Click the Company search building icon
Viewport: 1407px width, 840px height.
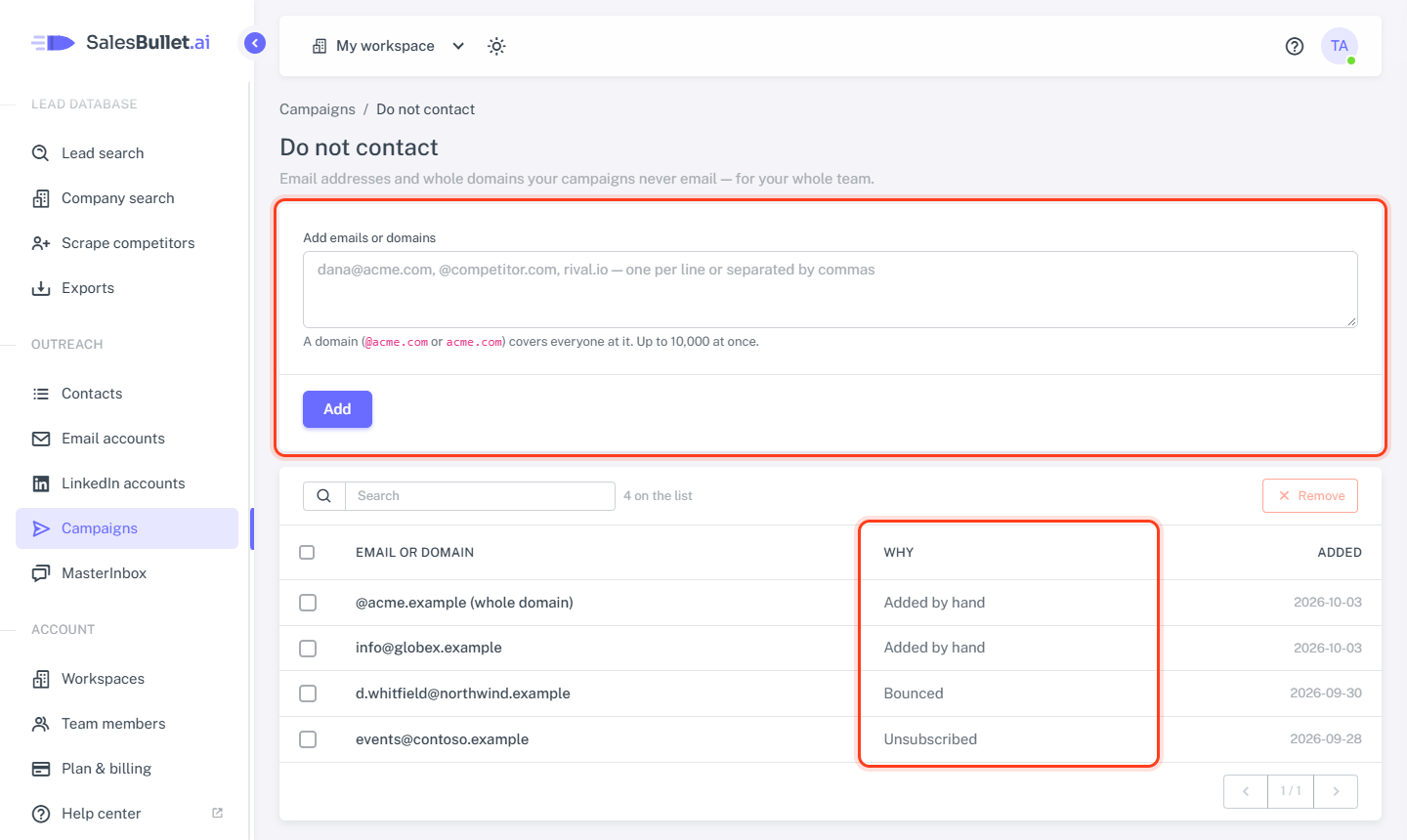pyautogui.click(x=41, y=198)
